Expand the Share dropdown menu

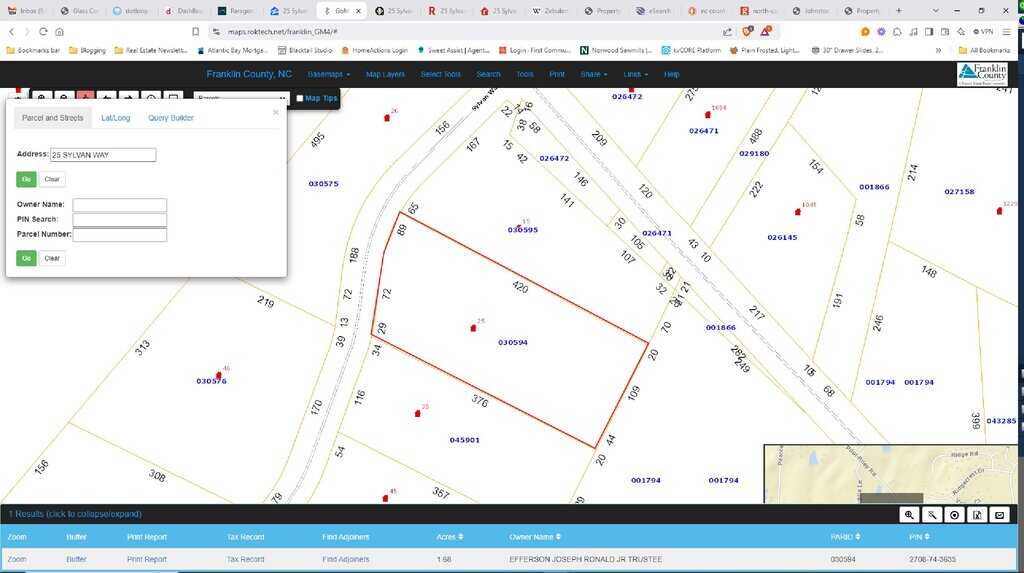(x=593, y=74)
